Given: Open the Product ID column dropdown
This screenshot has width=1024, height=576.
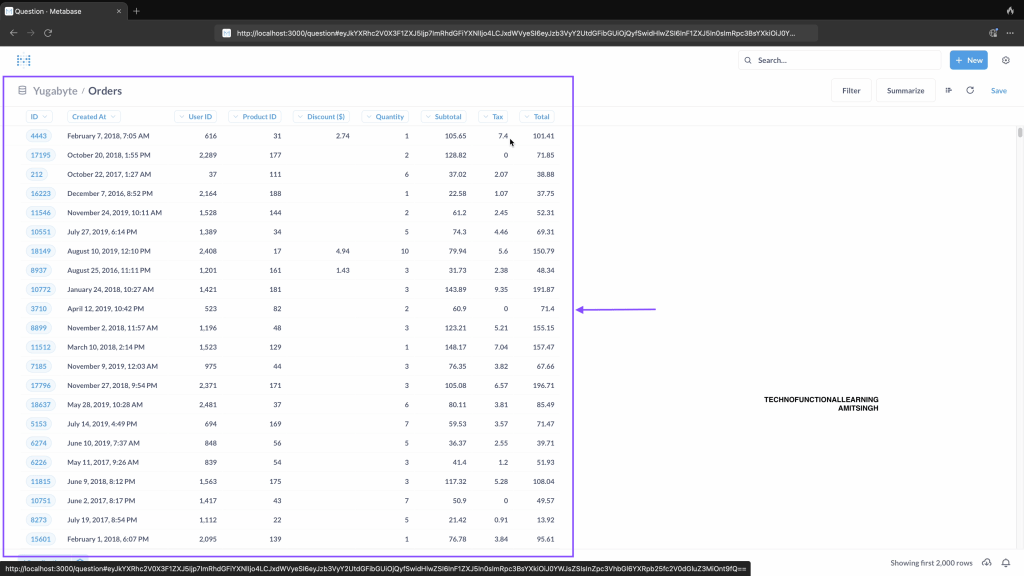Looking at the screenshot, I should pos(255,117).
